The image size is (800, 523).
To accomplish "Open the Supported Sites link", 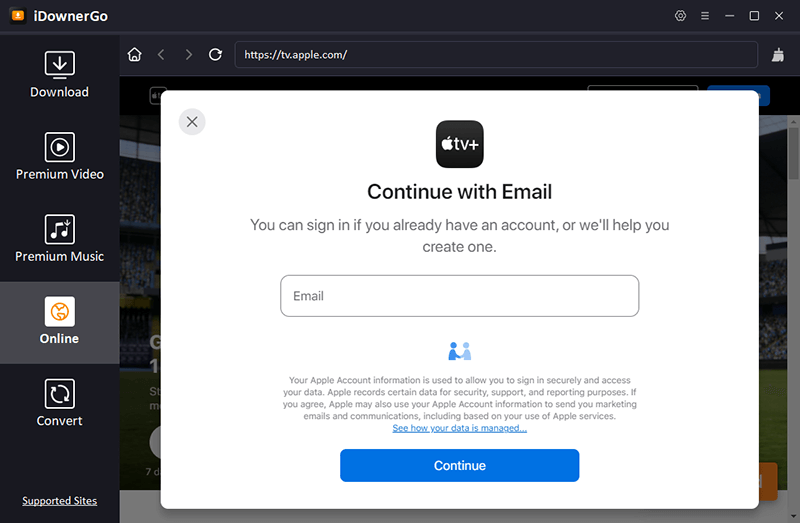I will [x=59, y=501].
